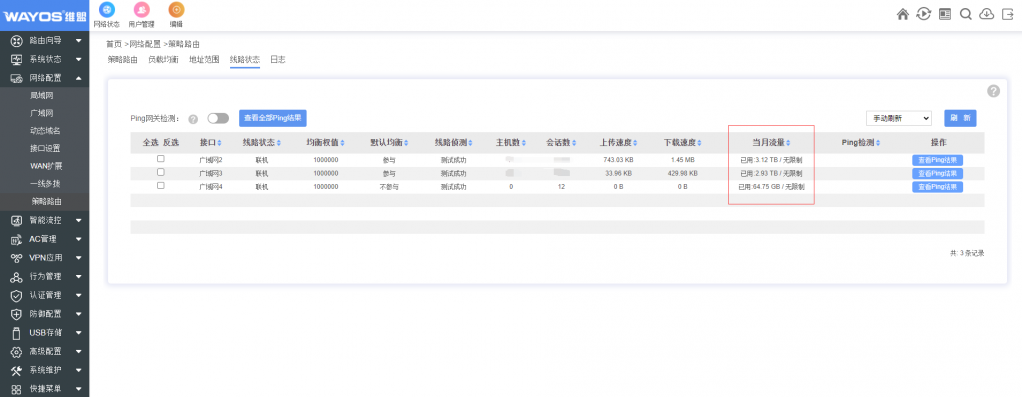Open the 用户管理 icon in top bar

141,10
